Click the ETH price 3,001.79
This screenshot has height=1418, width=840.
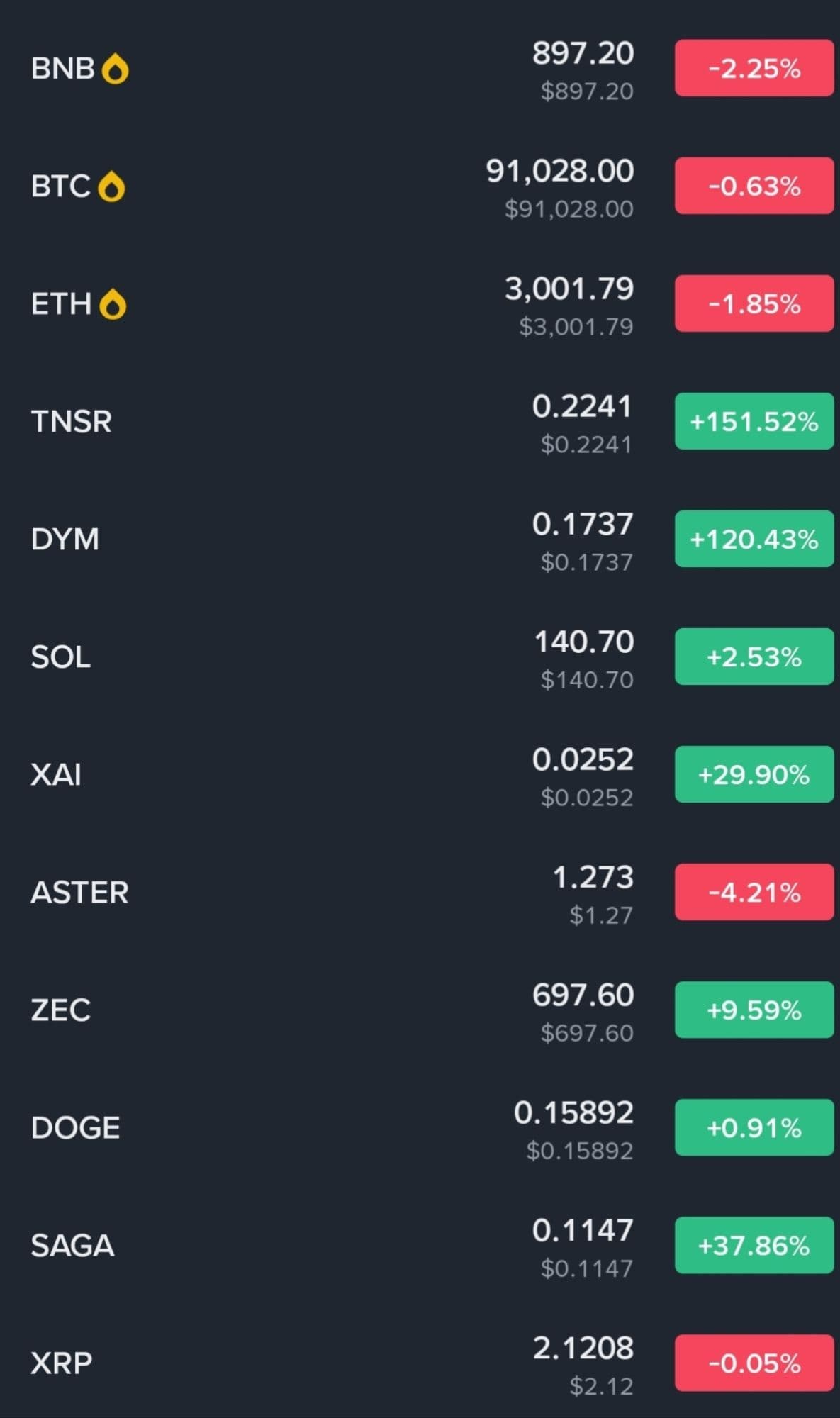point(569,289)
